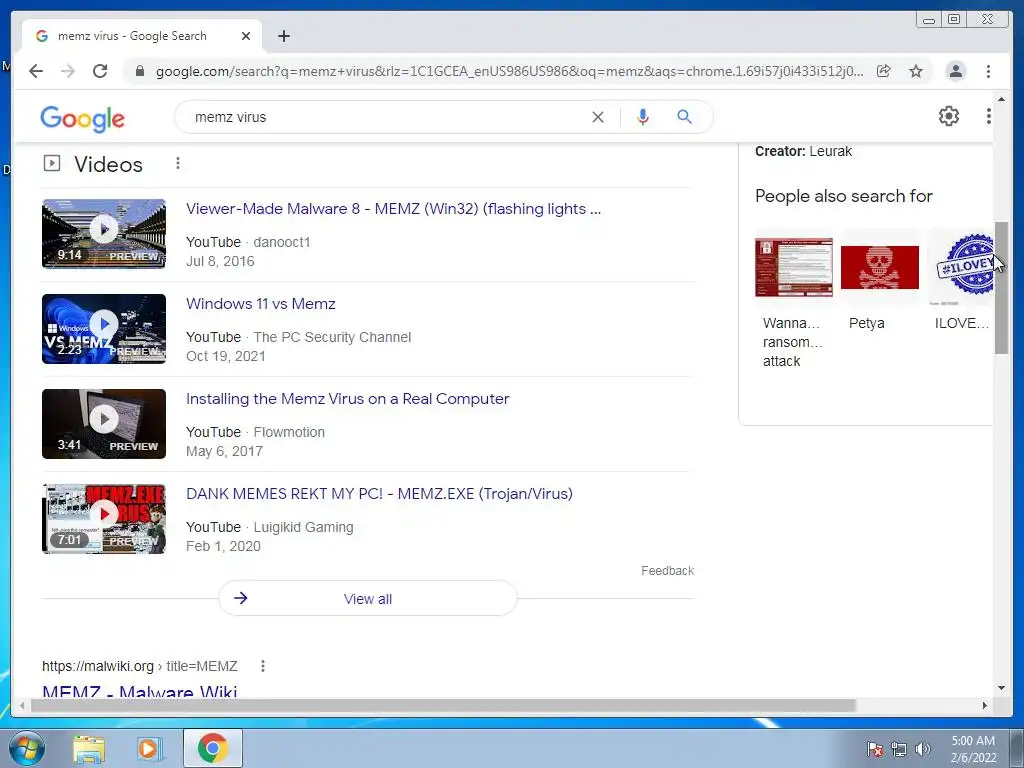Screen dimensions: 1024x768
Task: Play the DANK MEMES REKT MY PC thumbnail
Action: click(104, 519)
